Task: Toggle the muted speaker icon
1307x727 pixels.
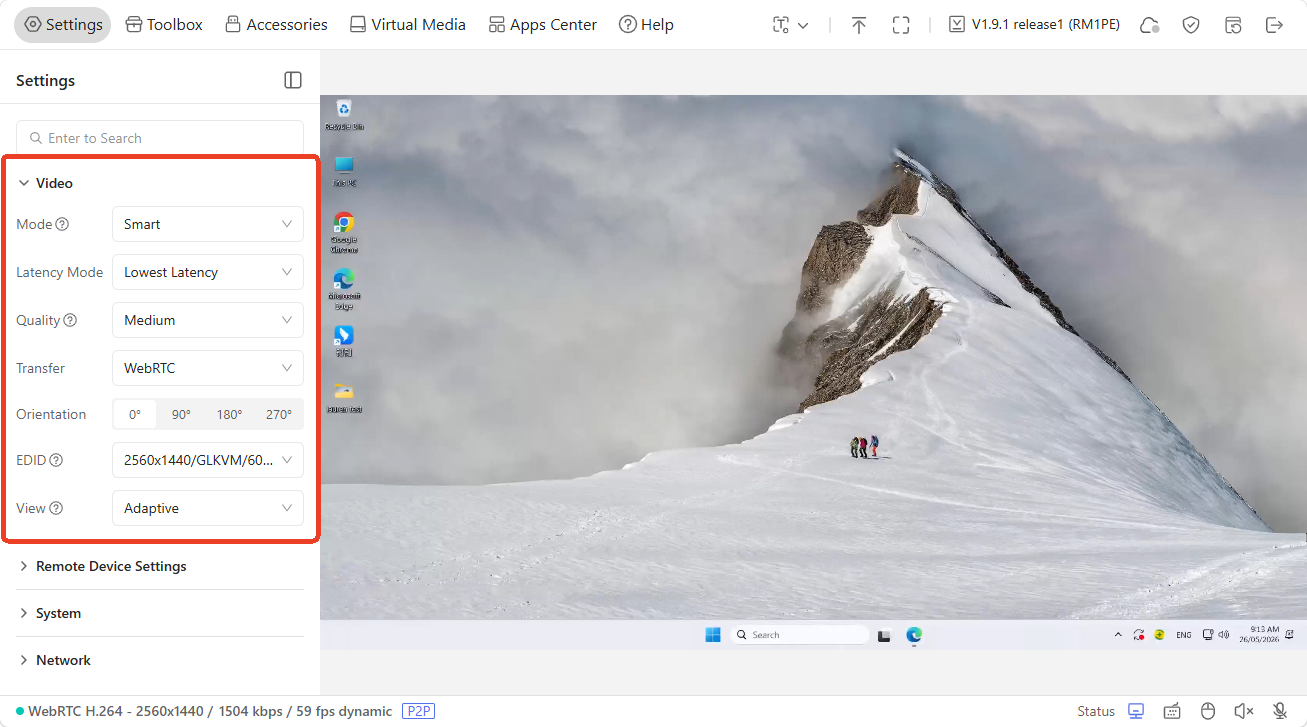Action: (1244, 711)
